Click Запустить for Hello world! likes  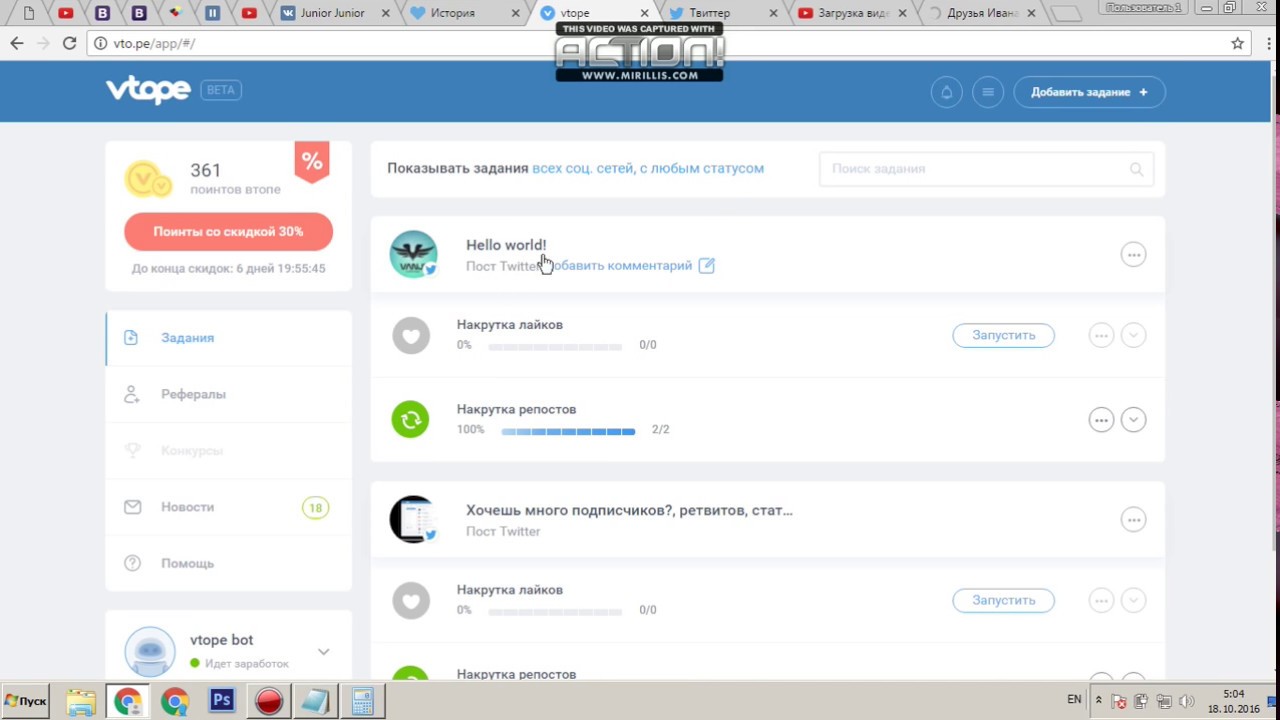click(x=1003, y=335)
